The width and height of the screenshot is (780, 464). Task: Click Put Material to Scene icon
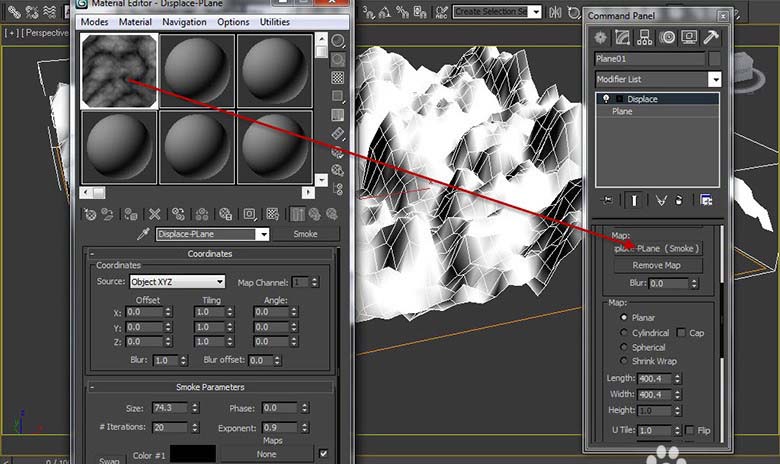(107, 214)
